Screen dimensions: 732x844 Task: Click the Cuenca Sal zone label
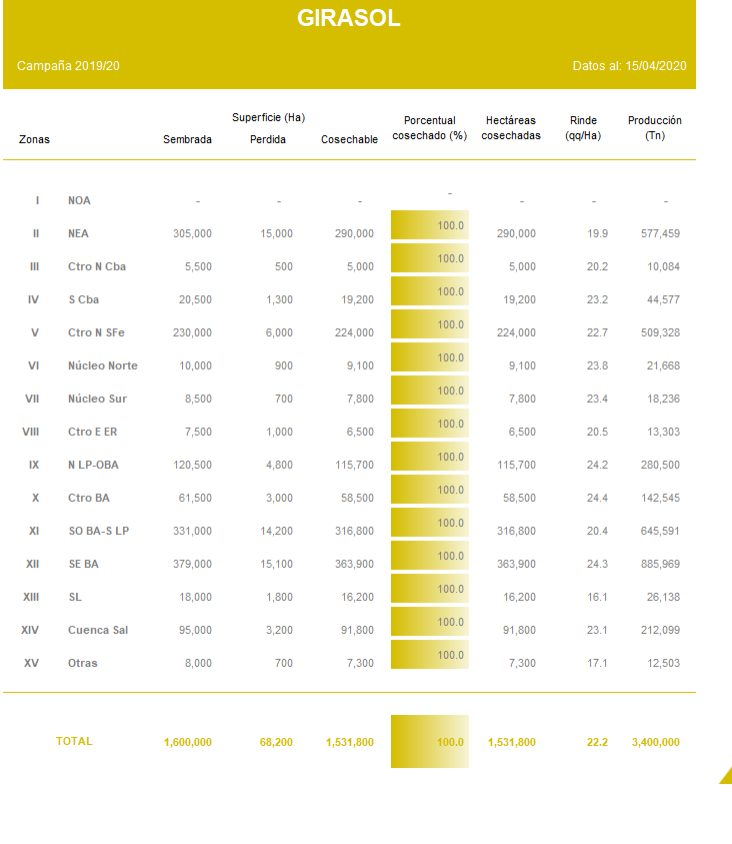pyautogui.click(x=97, y=630)
